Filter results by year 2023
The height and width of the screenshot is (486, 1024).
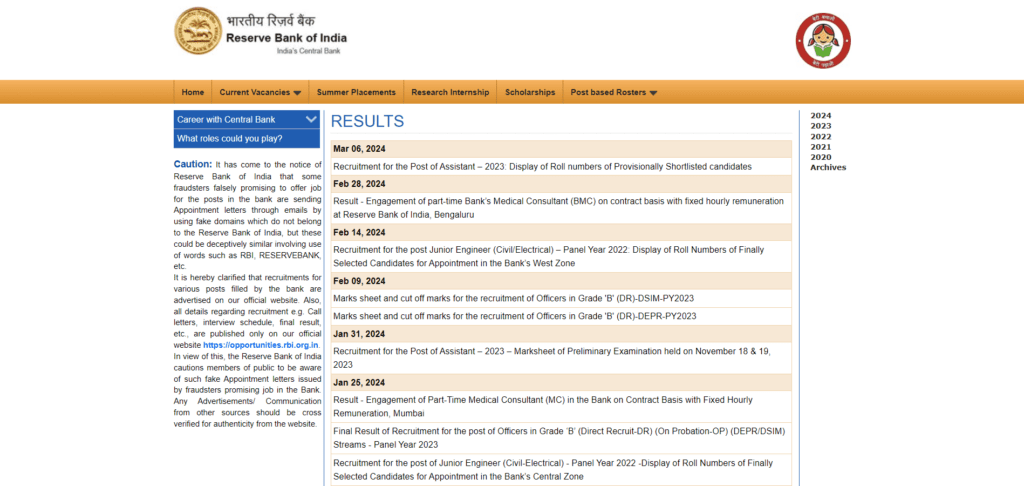click(821, 126)
